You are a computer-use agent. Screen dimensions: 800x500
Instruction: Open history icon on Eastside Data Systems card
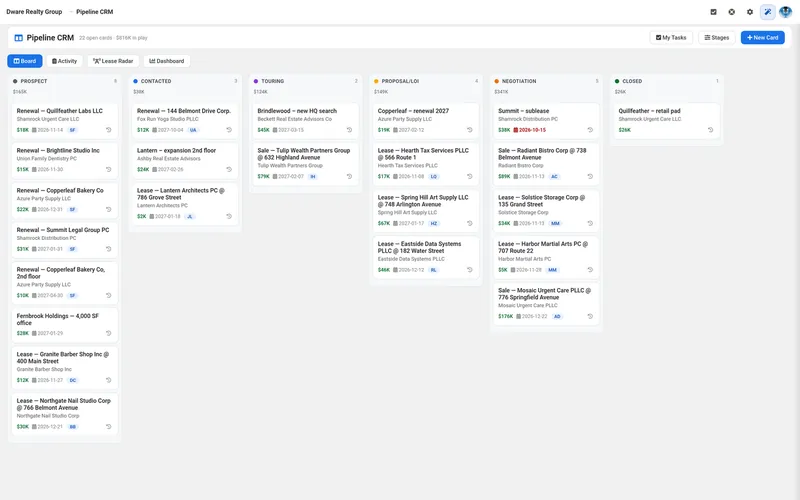[x=470, y=270]
